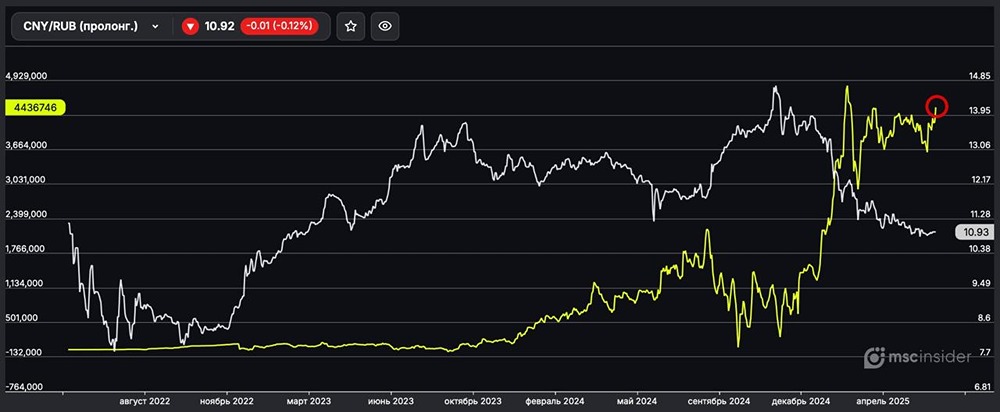Expand the CNY/RUB instrument dropdown chevron
This screenshot has height=412, width=1000.
[x=155, y=27]
